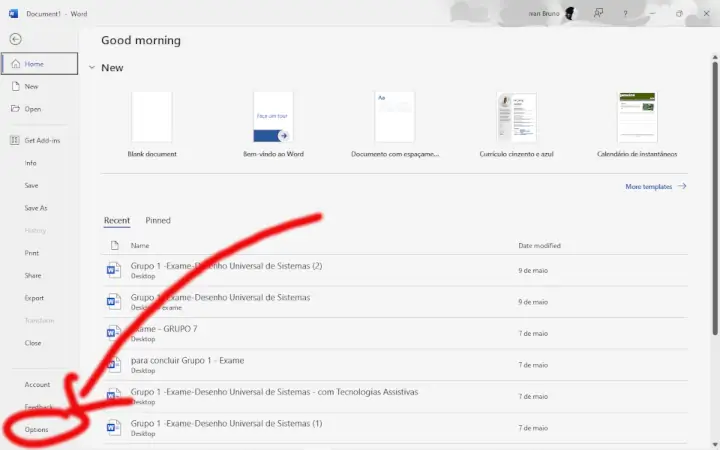
Task: Click the Name column header
Action: (x=140, y=246)
